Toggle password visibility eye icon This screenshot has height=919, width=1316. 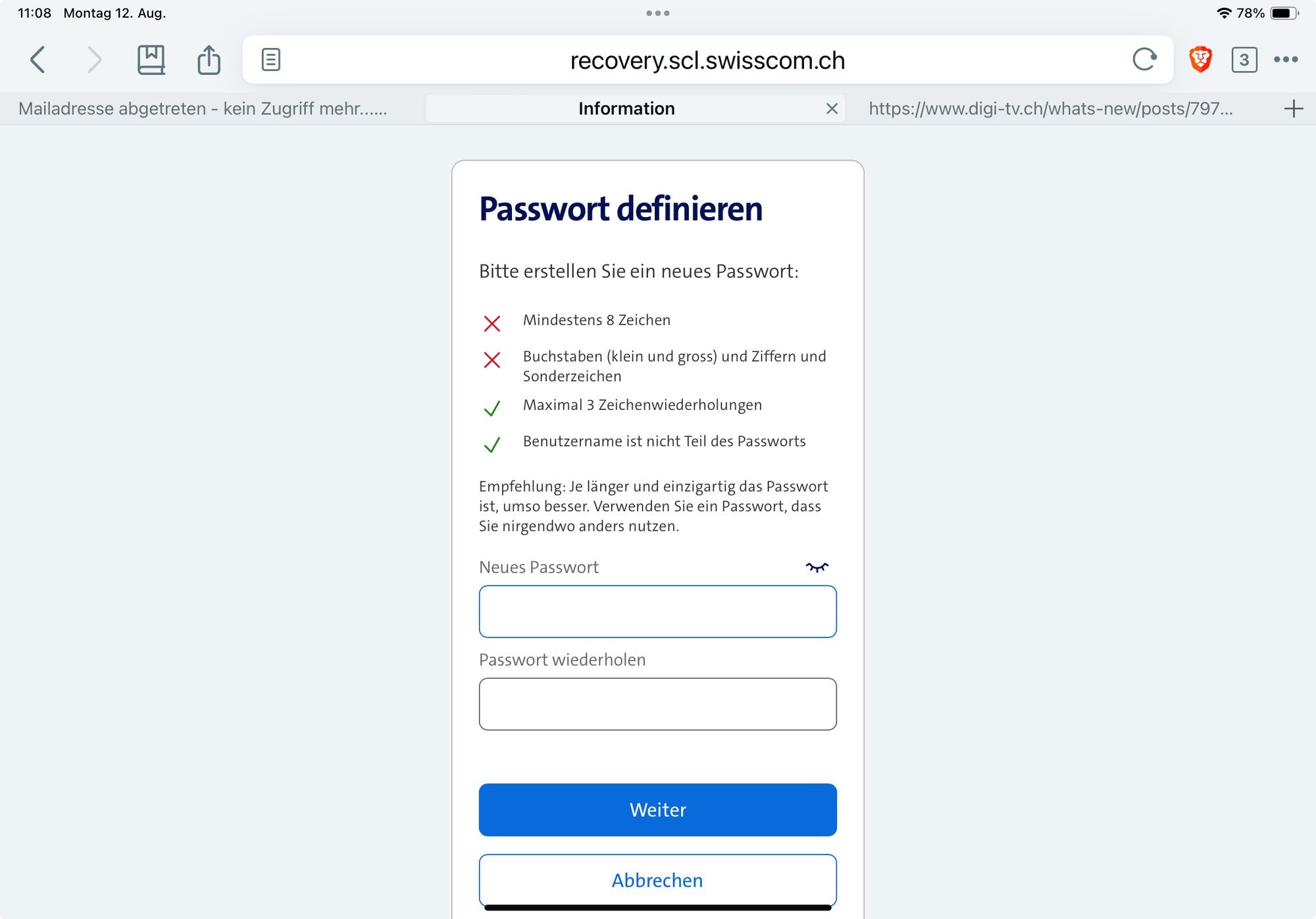(817, 567)
